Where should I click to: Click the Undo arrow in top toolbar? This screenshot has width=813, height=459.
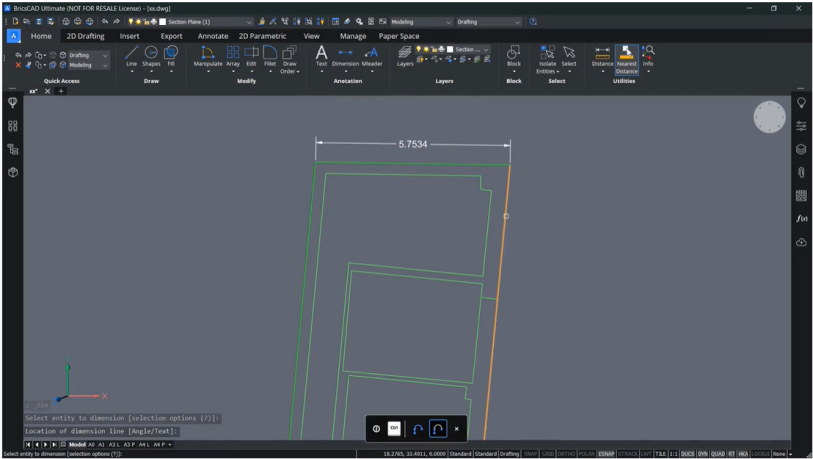pos(105,22)
